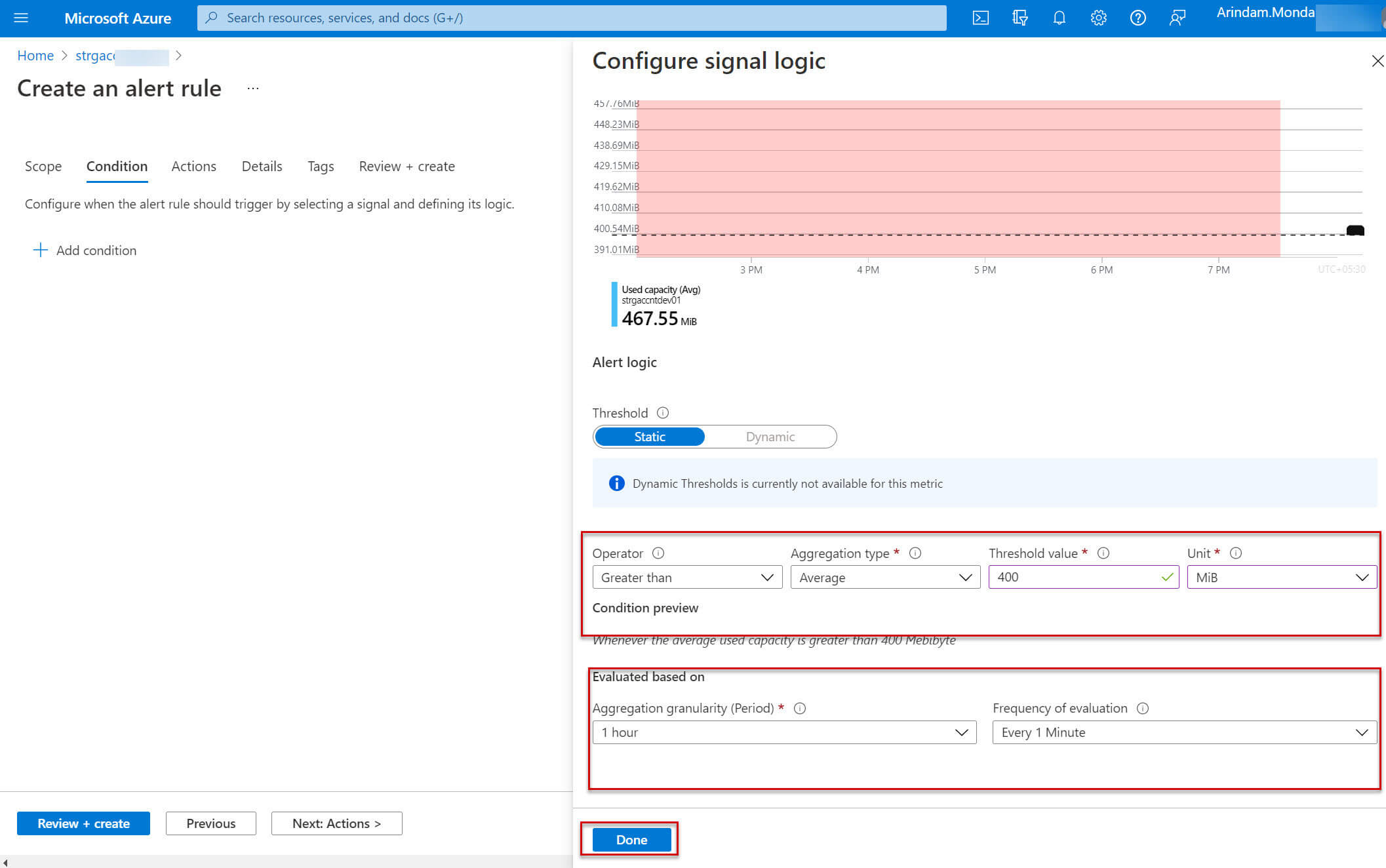Open the portal settings gear
The width and height of the screenshot is (1386, 868).
[x=1098, y=18]
